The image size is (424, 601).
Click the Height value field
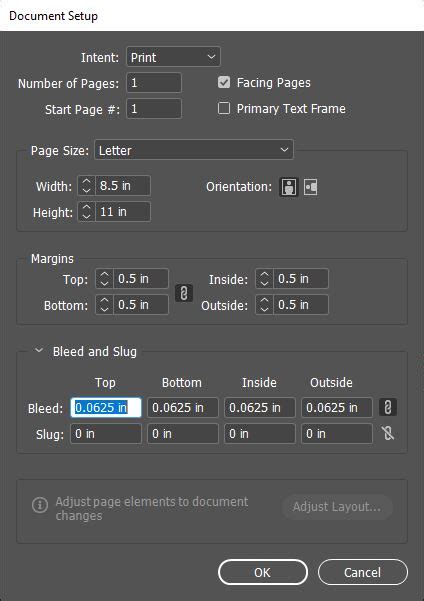click(123, 212)
